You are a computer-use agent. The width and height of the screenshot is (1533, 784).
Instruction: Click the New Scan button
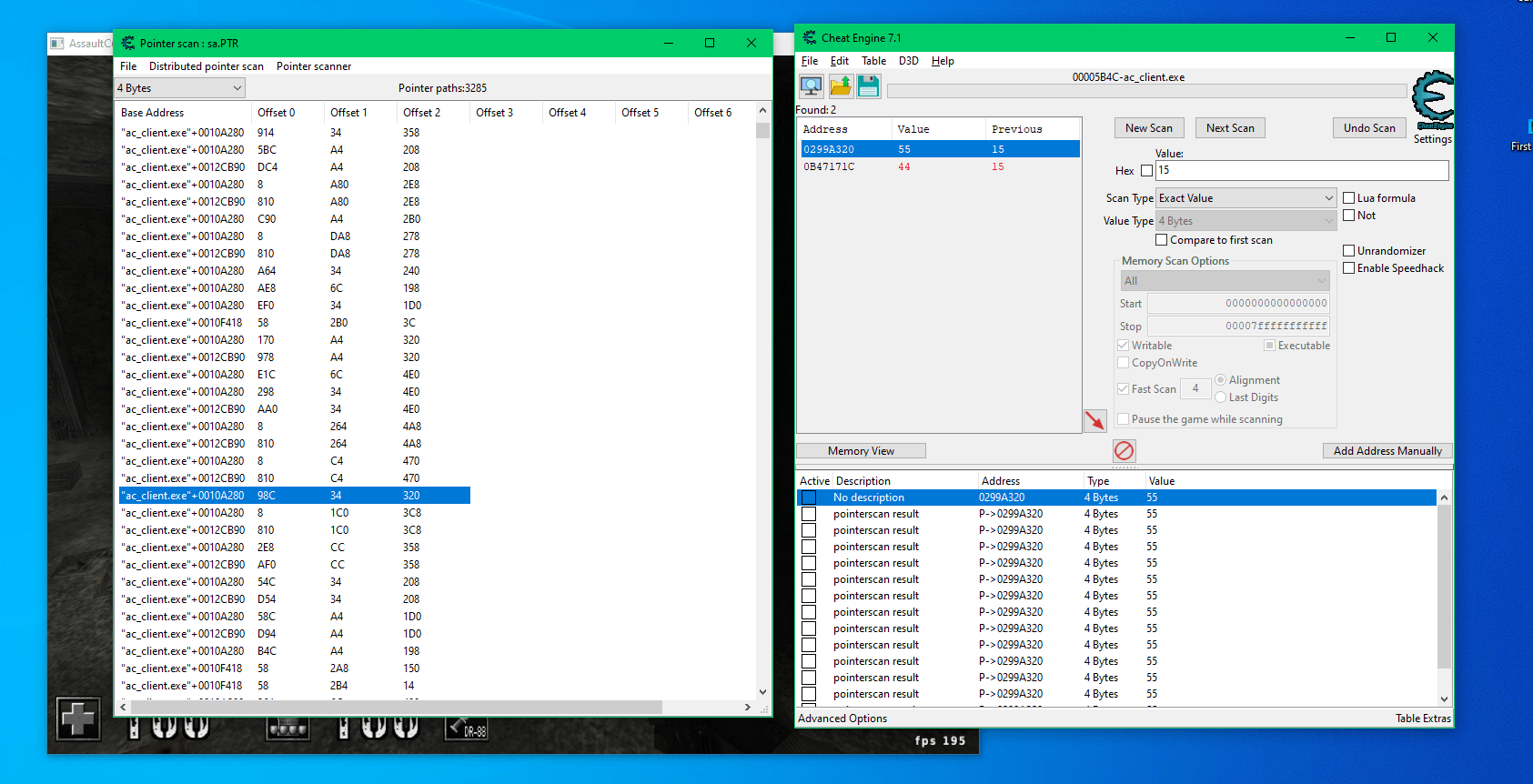coord(1148,128)
